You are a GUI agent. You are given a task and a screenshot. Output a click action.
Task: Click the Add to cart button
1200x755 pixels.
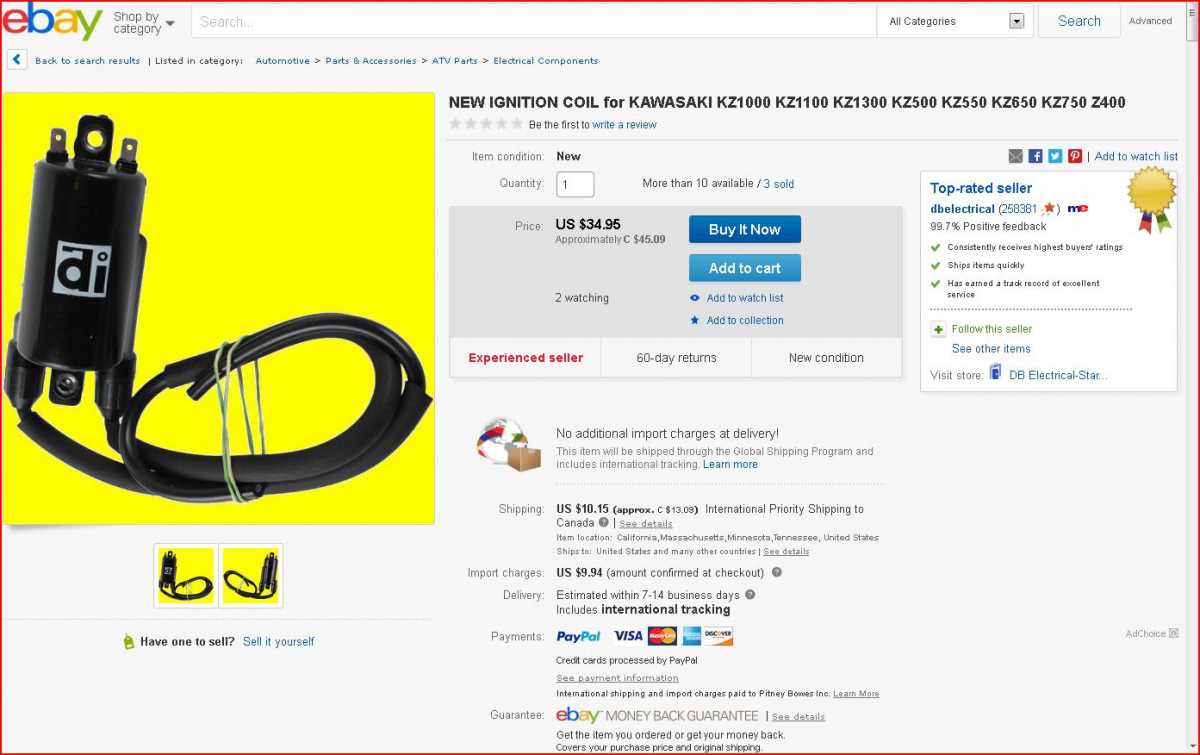click(745, 268)
